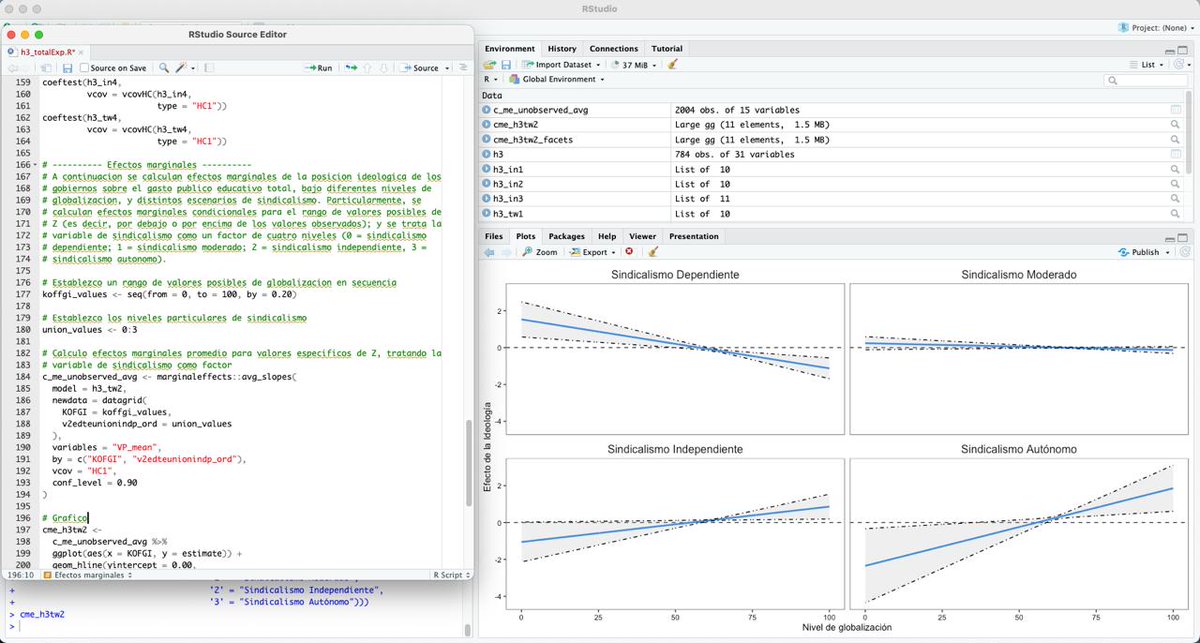This screenshot has height=643, width=1200.
Task: Minimize the Plots pane
Action: coord(1169,238)
